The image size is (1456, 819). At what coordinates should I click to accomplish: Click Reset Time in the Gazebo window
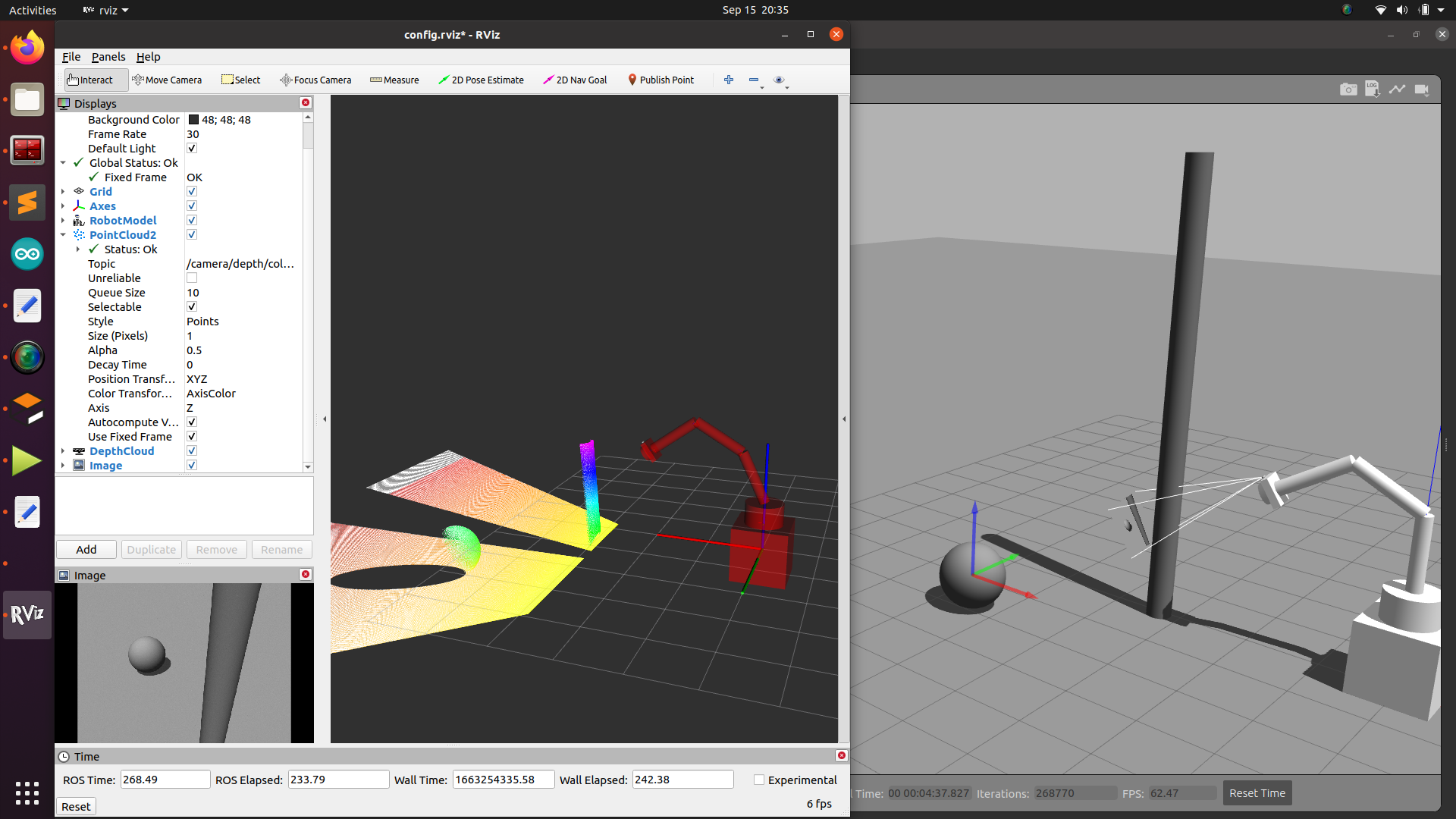pyautogui.click(x=1257, y=793)
